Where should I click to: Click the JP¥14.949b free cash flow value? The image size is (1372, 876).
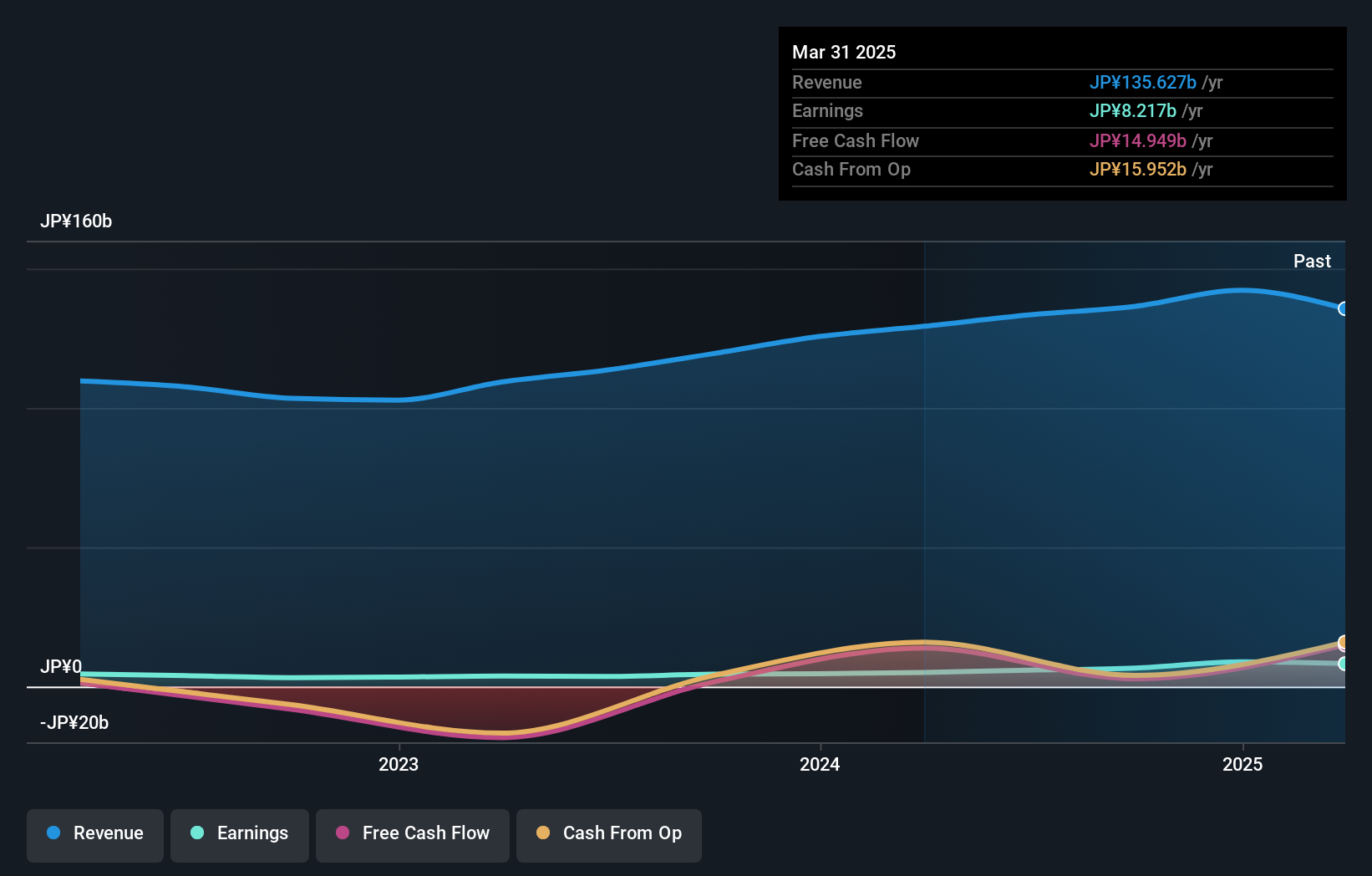point(1137,140)
